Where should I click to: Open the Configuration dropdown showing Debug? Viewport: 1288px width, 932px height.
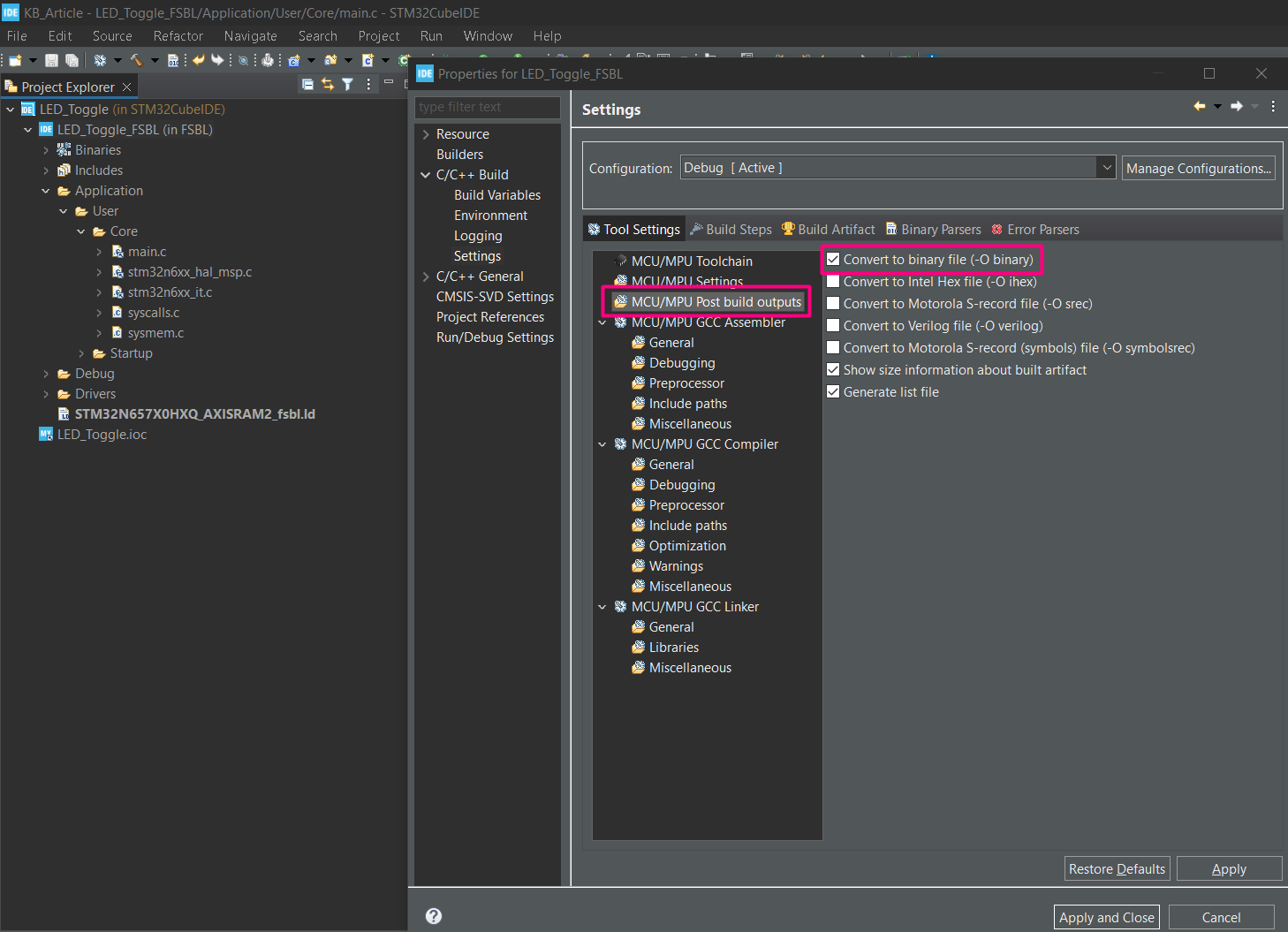(x=1107, y=167)
